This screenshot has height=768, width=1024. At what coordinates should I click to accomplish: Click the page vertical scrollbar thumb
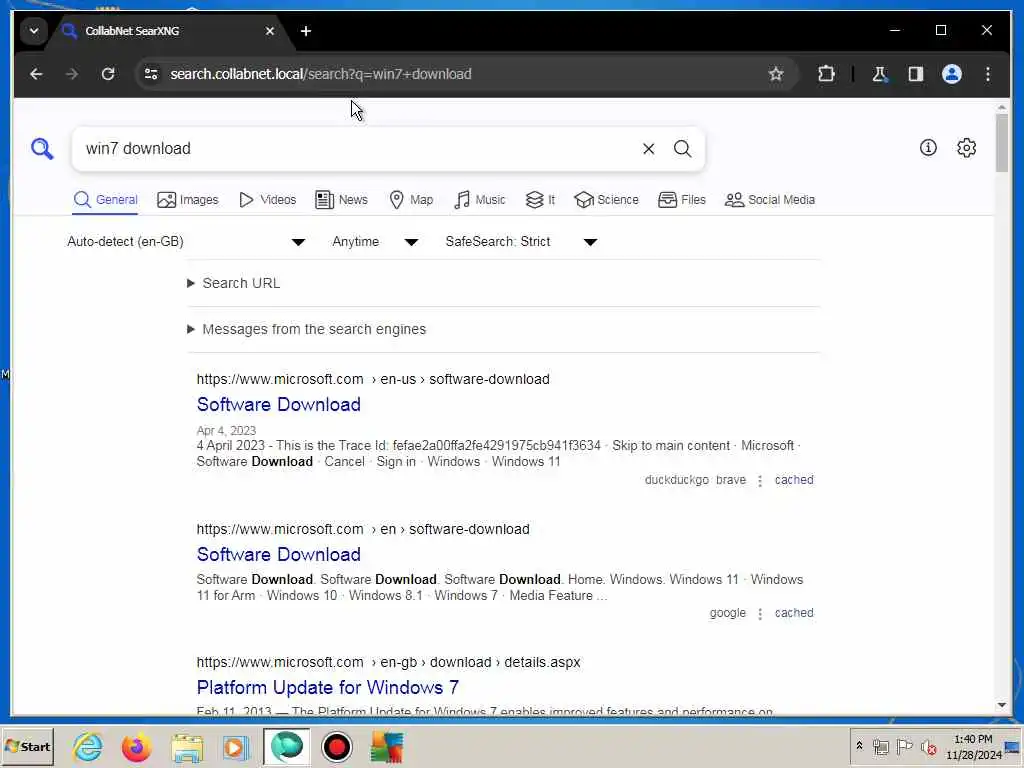coord(1002,143)
